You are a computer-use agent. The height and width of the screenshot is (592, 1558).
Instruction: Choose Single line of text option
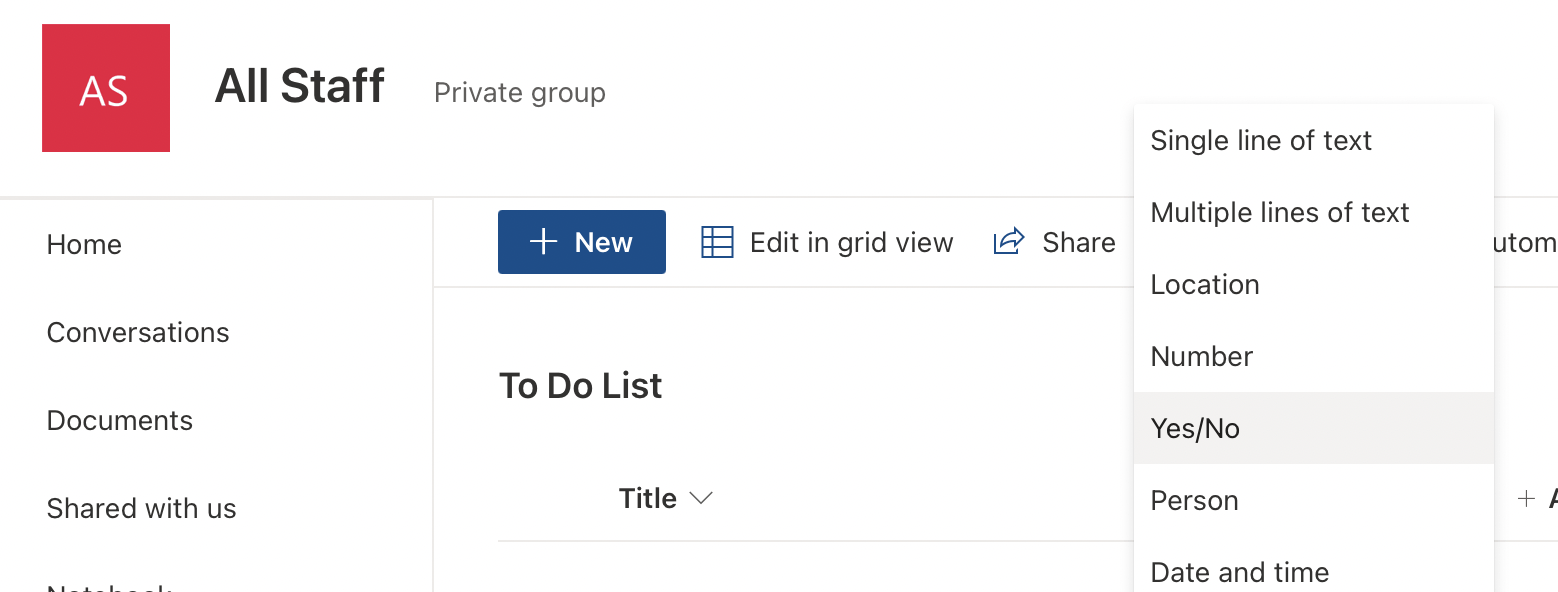[x=1261, y=140]
